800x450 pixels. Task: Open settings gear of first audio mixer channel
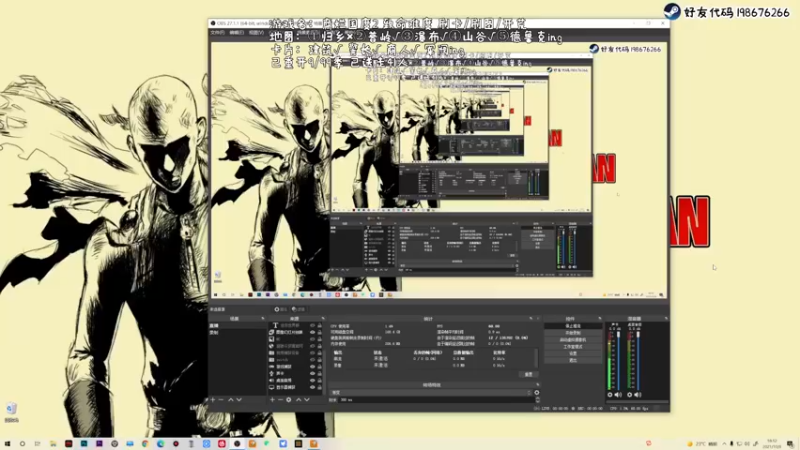tap(610, 395)
